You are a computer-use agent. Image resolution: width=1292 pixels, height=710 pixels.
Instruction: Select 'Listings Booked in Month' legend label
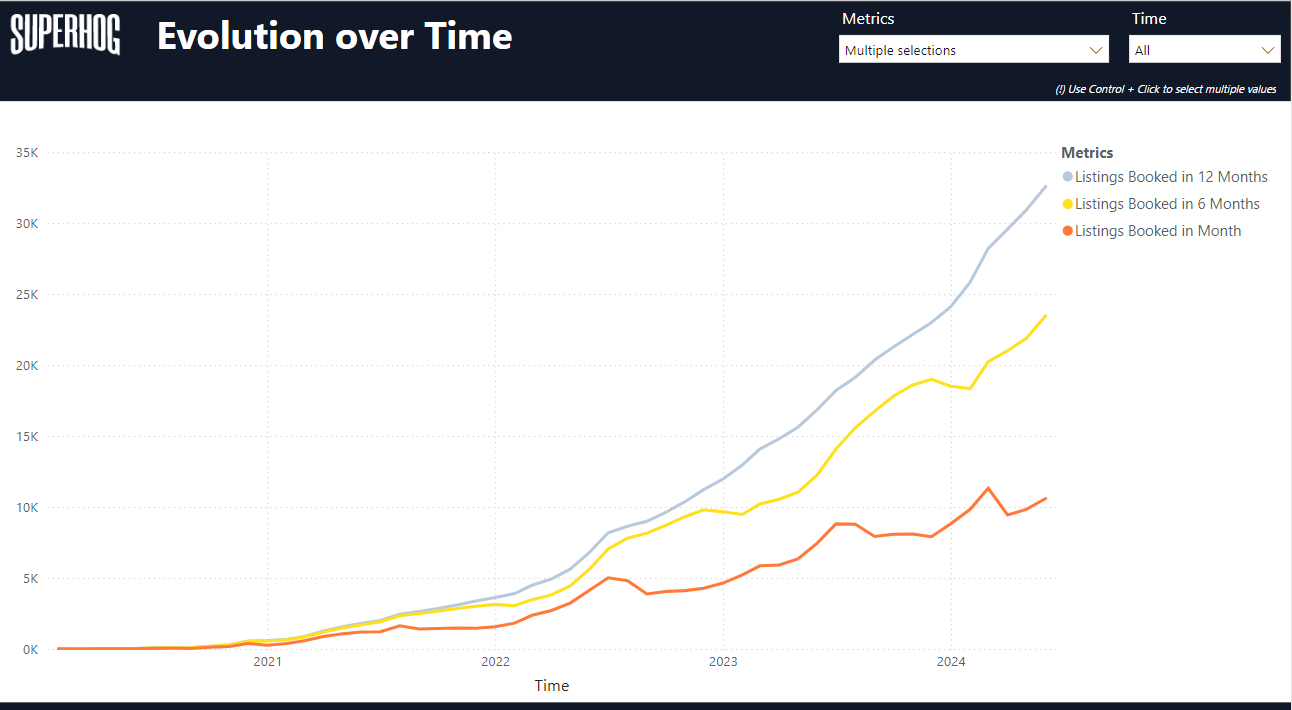click(x=1158, y=231)
